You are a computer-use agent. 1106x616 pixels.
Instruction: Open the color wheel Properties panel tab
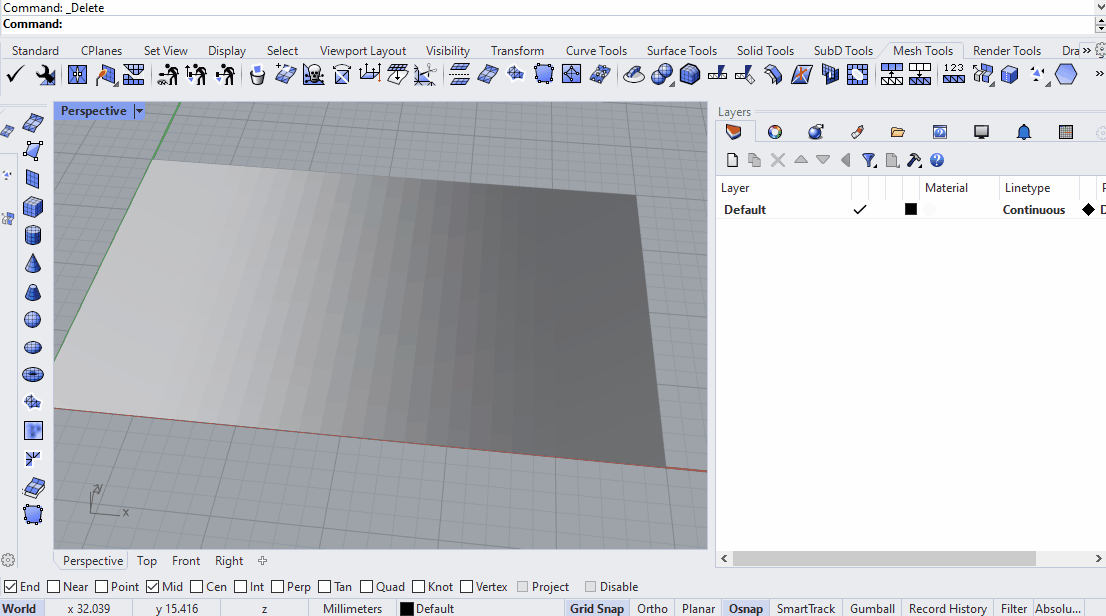click(x=774, y=132)
